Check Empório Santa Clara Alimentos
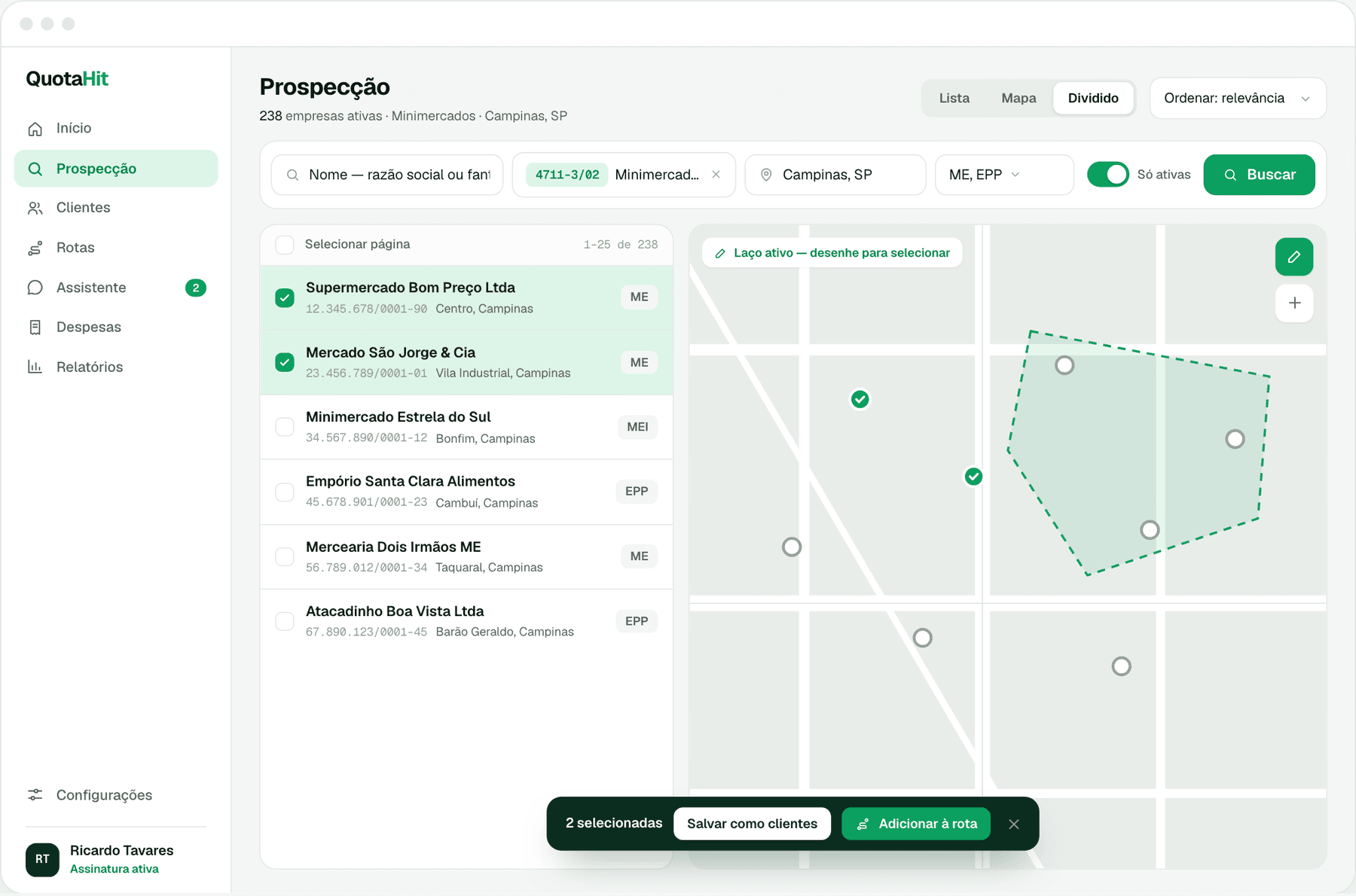This screenshot has width=1356, height=896. tap(285, 492)
